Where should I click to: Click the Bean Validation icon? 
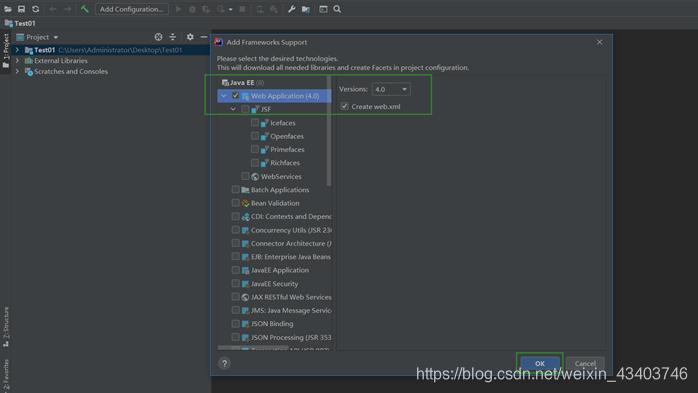click(x=245, y=203)
